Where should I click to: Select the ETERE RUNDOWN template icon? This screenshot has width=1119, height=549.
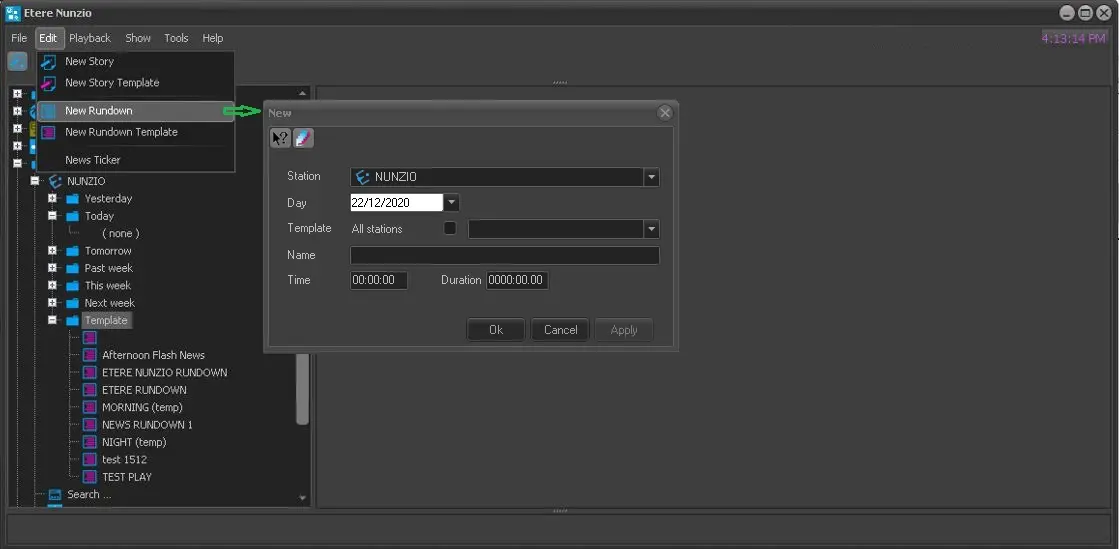90,390
